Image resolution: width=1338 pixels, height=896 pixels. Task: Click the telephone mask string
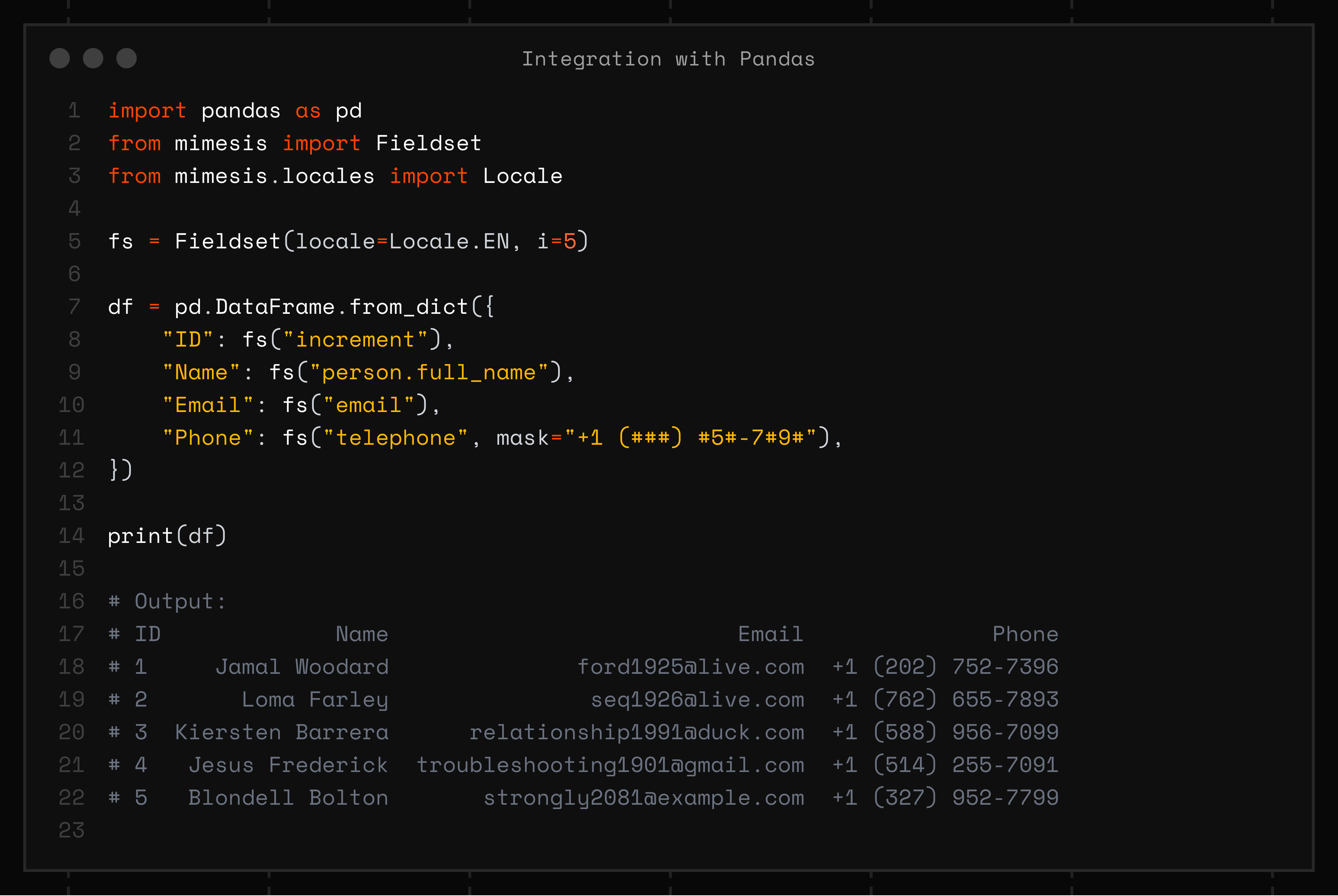[691, 437]
